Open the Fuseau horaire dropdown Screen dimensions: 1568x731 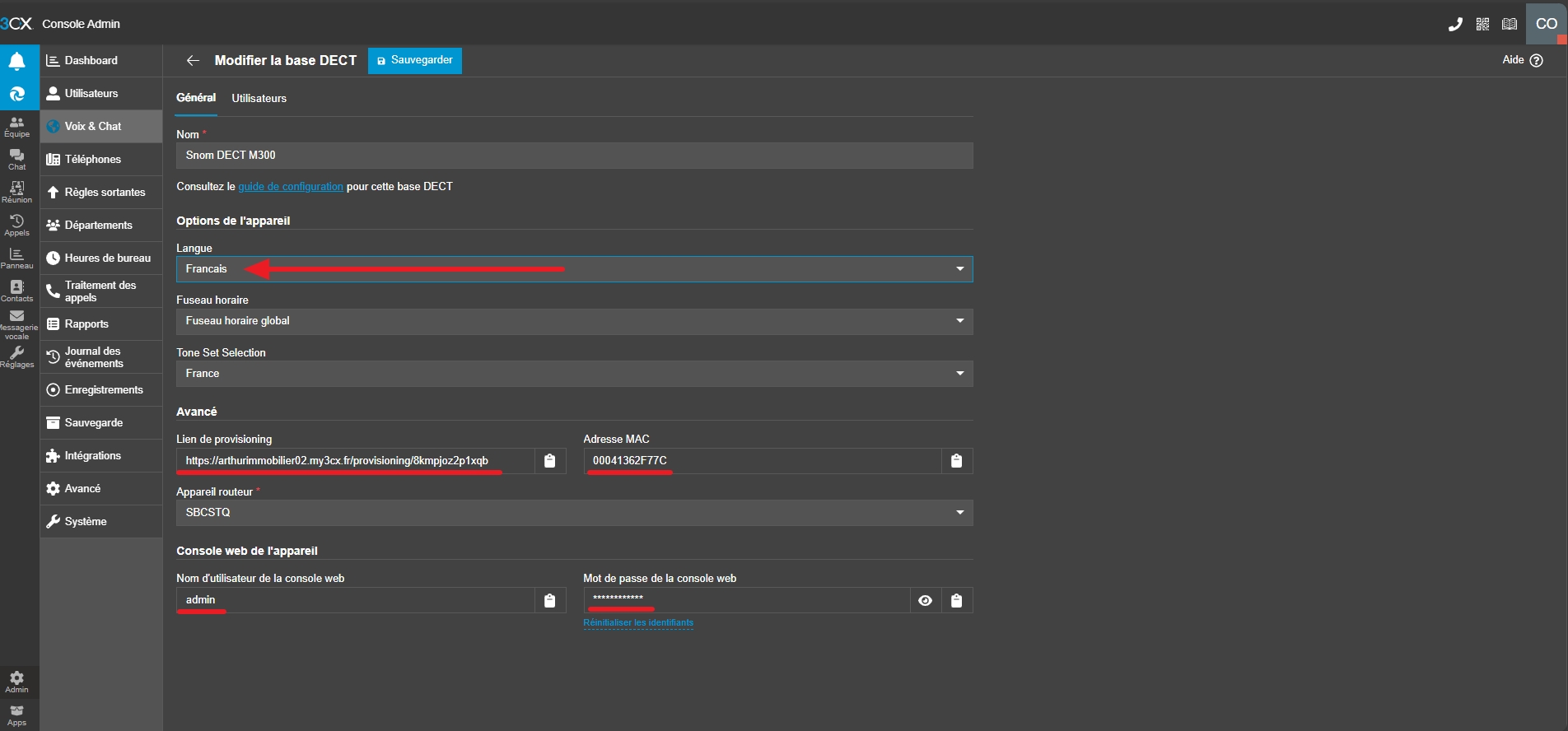tap(575, 321)
